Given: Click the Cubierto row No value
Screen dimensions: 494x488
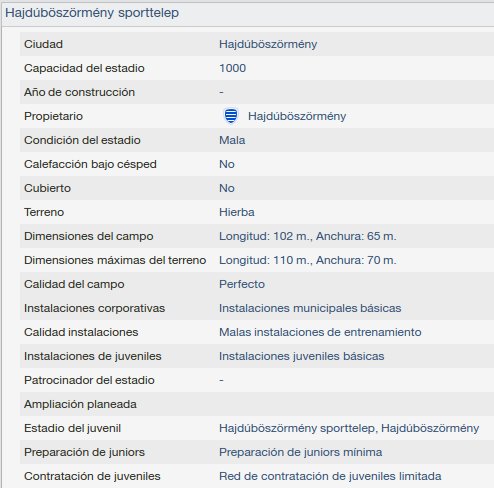Looking at the screenshot, I should click(x=227, y=188).
